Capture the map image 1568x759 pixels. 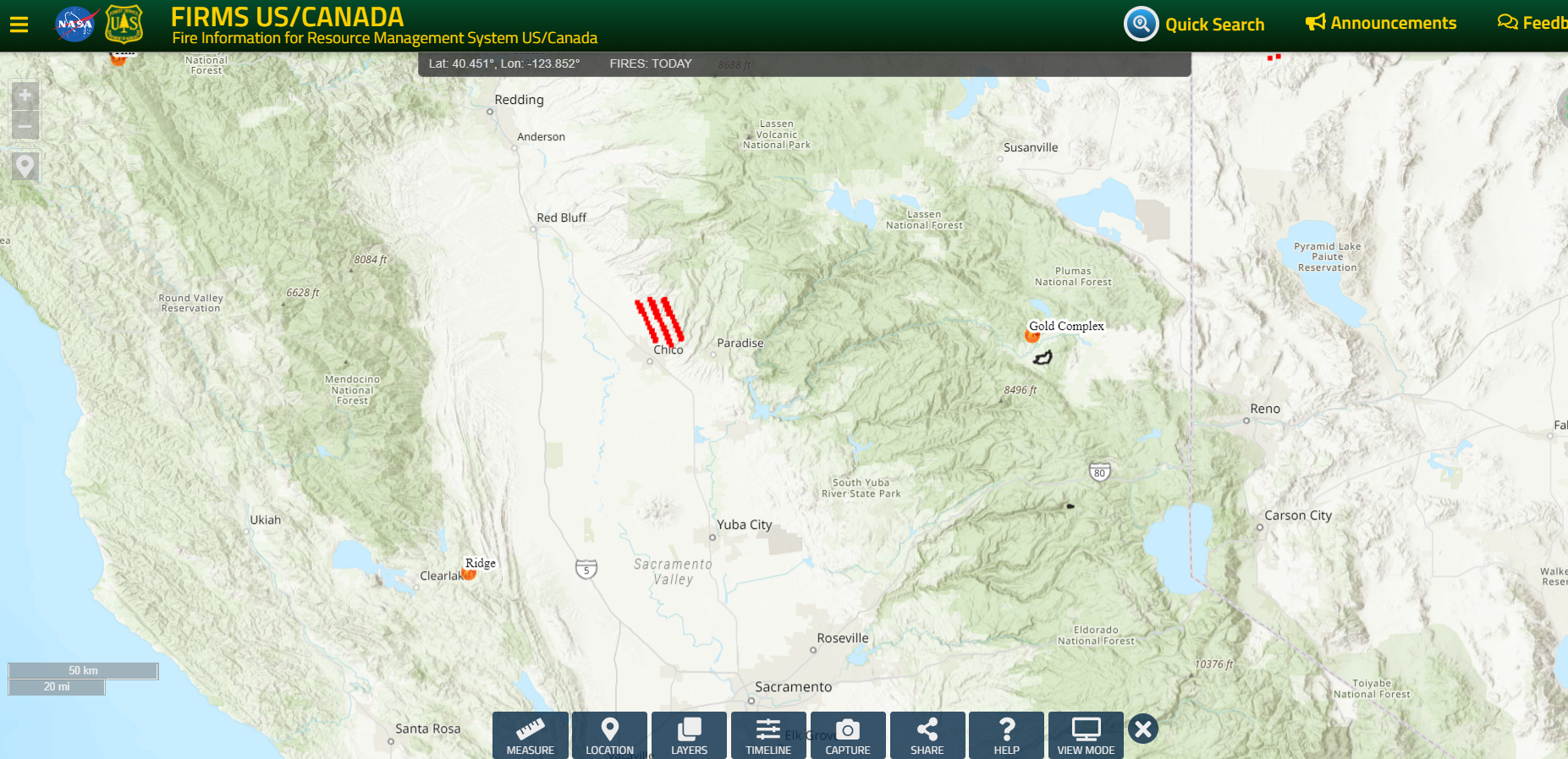848,735
